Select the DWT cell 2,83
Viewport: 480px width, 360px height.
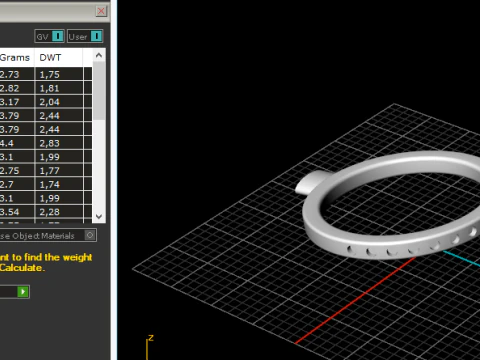click(x=59, y=143)
